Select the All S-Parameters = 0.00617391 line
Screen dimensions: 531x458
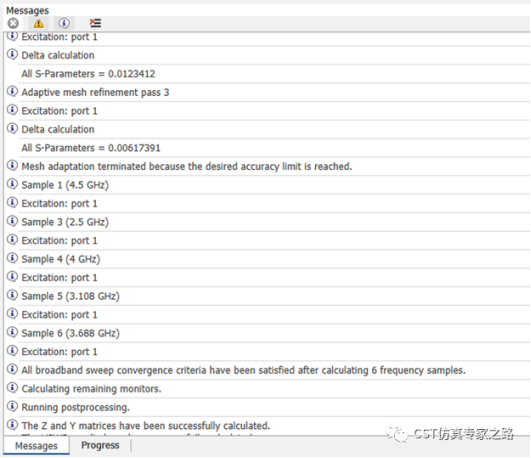point(91,148)
